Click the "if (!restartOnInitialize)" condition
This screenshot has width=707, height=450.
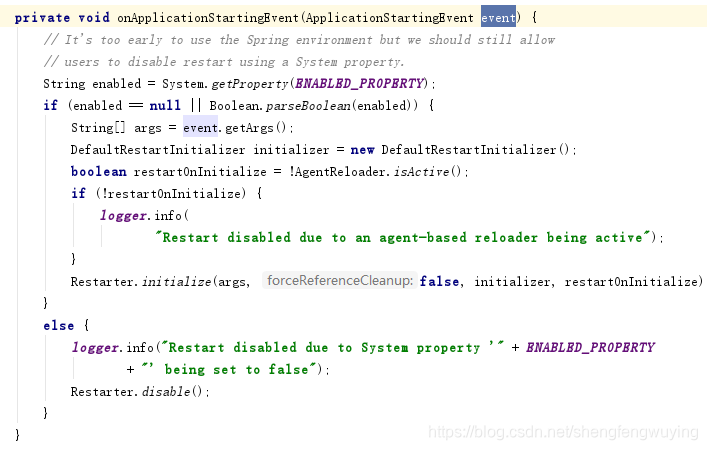pyautogui.click(x=159, y=194)
